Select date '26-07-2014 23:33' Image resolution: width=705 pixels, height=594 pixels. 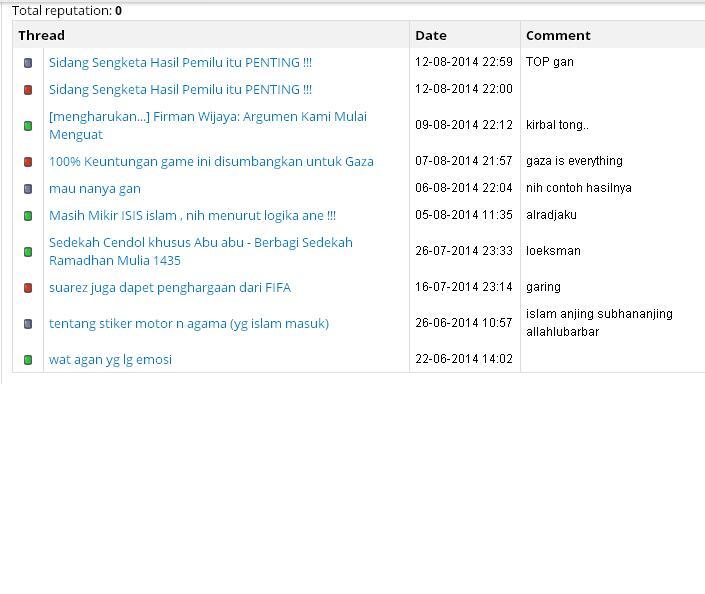click(x=464, y=251)
